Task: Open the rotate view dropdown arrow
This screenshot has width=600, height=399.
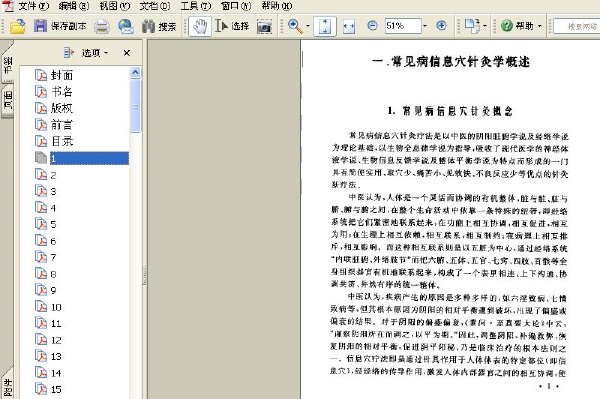Action: tap(485, 26)
